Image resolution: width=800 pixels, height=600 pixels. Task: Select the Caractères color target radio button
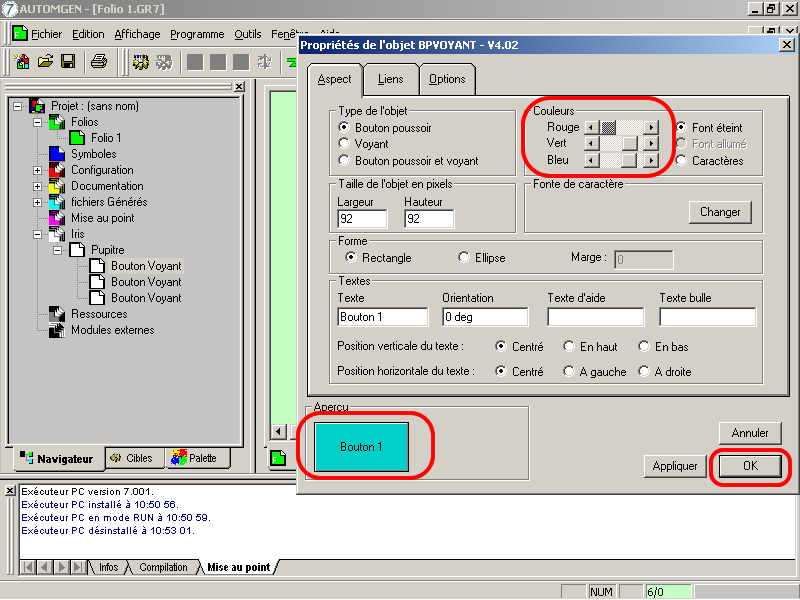[682, 160]
